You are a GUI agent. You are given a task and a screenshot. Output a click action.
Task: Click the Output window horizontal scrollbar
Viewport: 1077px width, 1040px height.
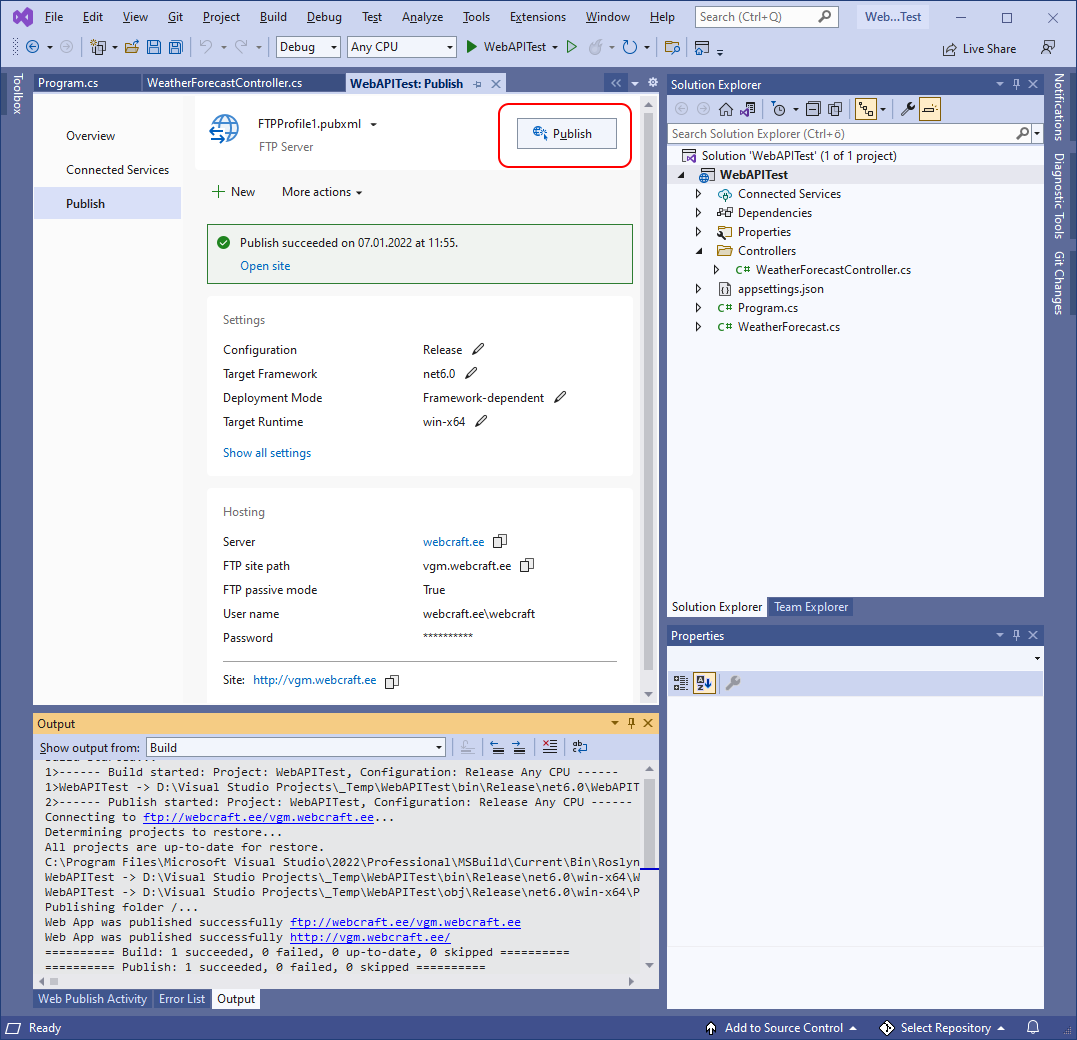pos(54,982)
